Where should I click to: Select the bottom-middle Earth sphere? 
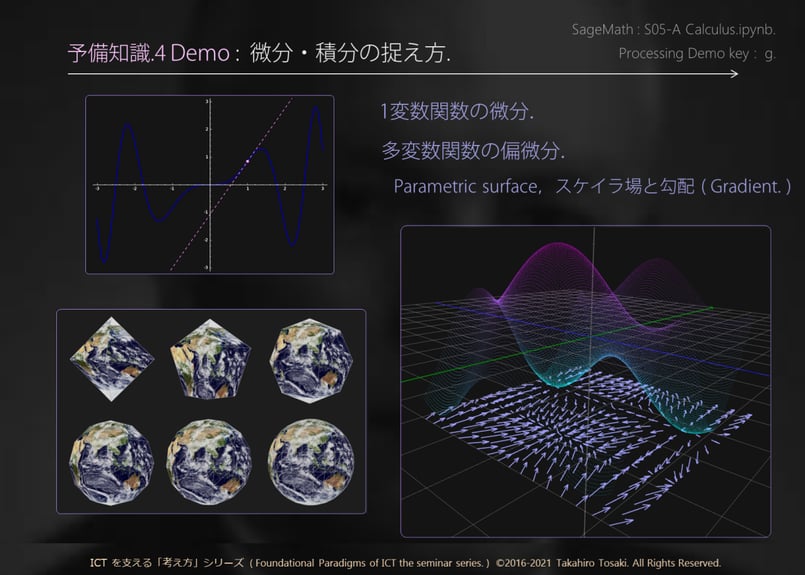(209, 462)
